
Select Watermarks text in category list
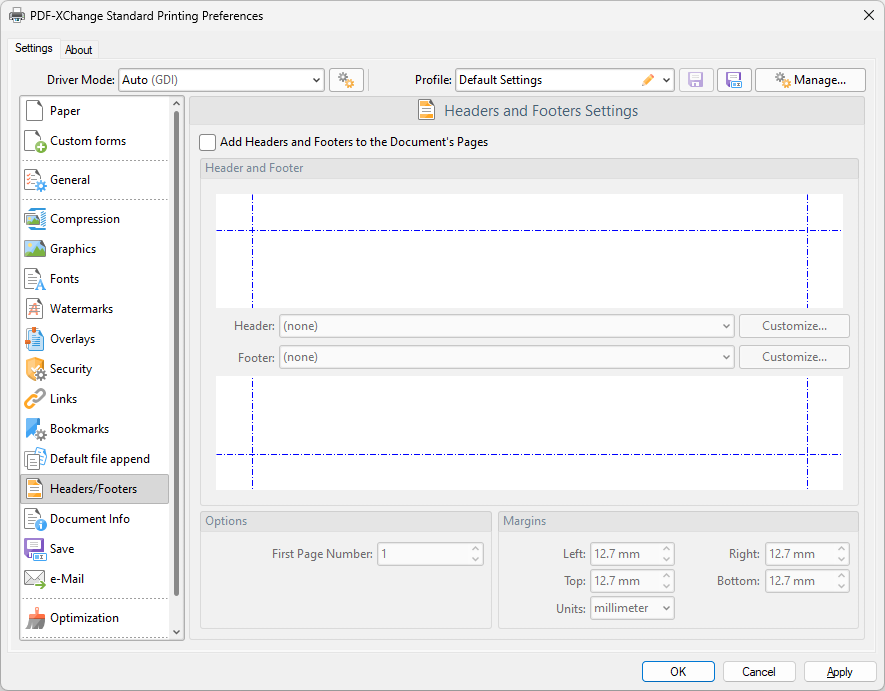81,309
